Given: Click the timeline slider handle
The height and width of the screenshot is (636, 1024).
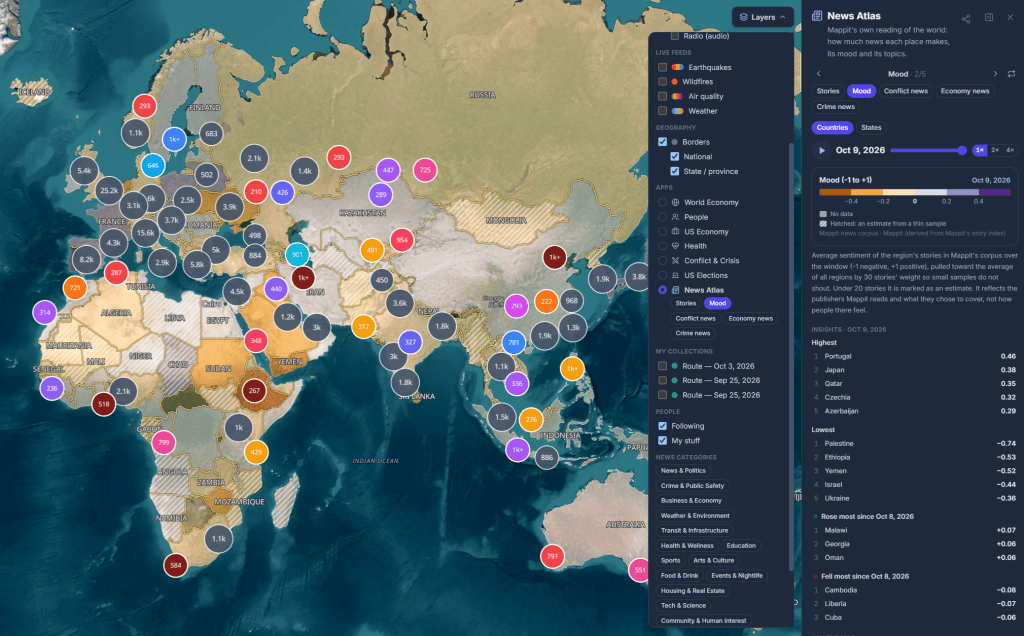Looking at the screenshot, I should pyautogui.click(x=962, y=150).
